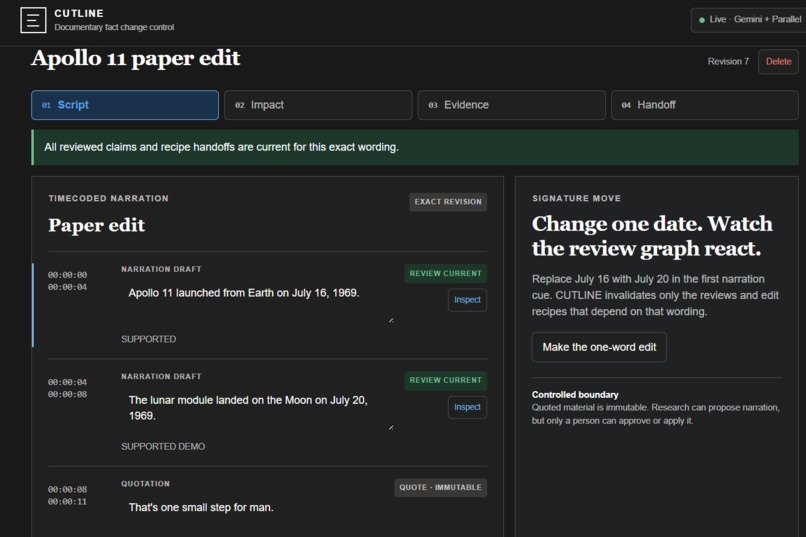Click the green all reviewed claims banner
The width and height of the screenshot is (806, 537).
pyautogui.click(x=415, y=147)
